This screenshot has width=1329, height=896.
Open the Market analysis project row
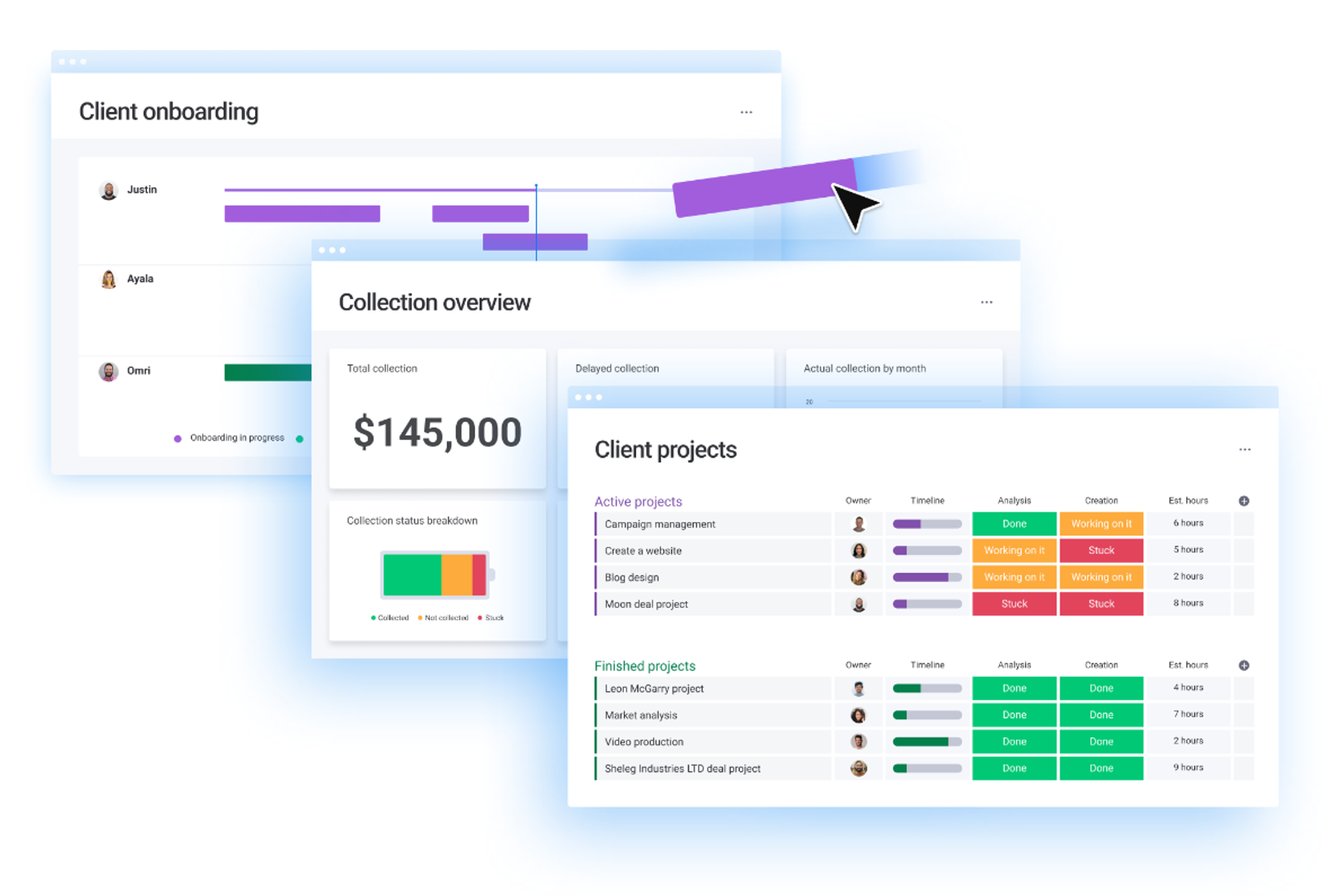pos(640,715)
